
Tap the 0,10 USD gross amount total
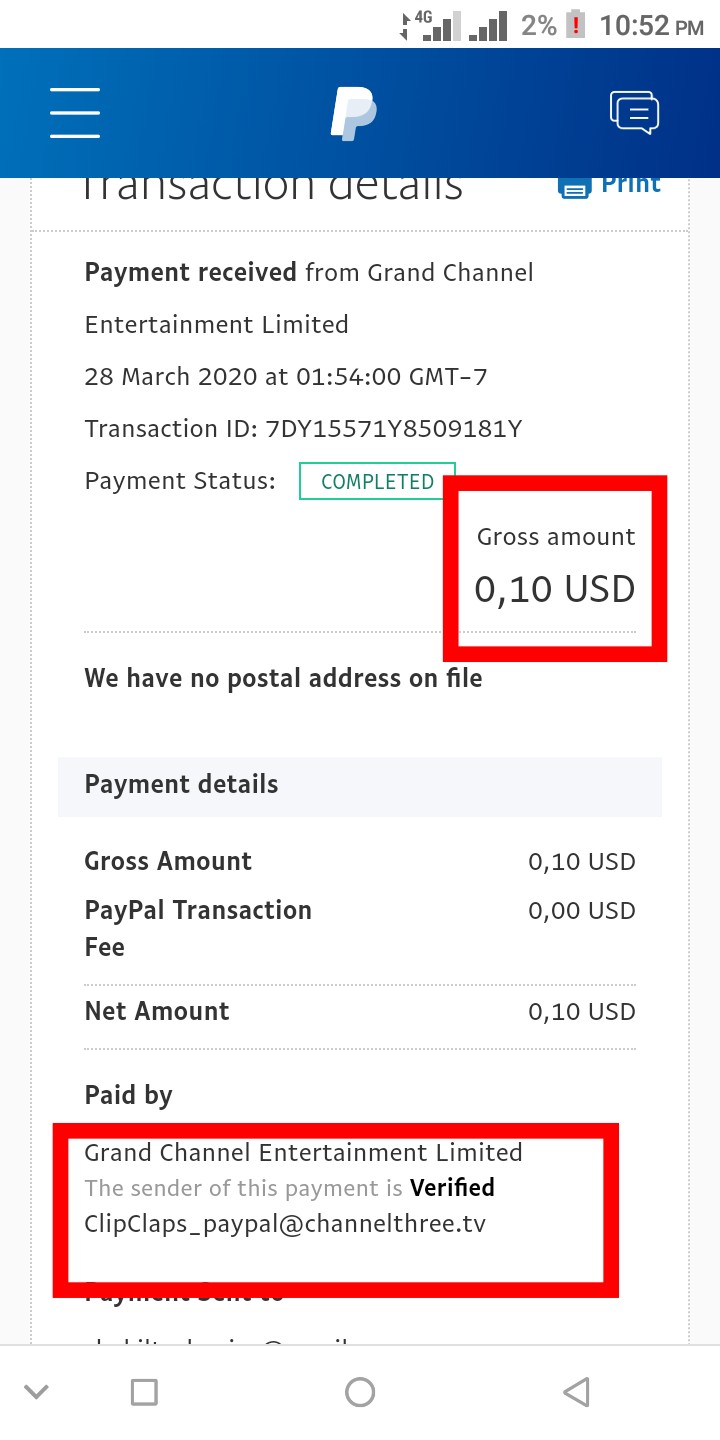coord(555,589)
